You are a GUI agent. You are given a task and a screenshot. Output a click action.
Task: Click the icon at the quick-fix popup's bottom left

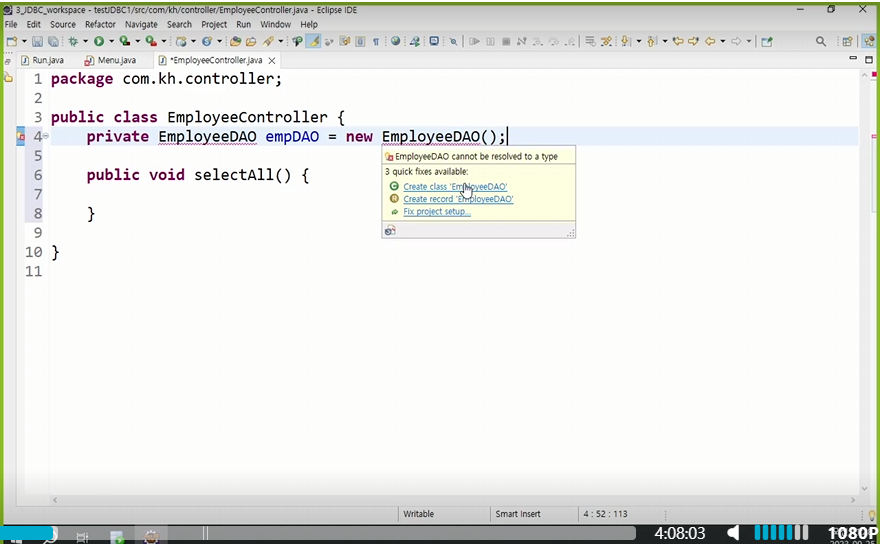pyautogui.click(x=390, y=230)
